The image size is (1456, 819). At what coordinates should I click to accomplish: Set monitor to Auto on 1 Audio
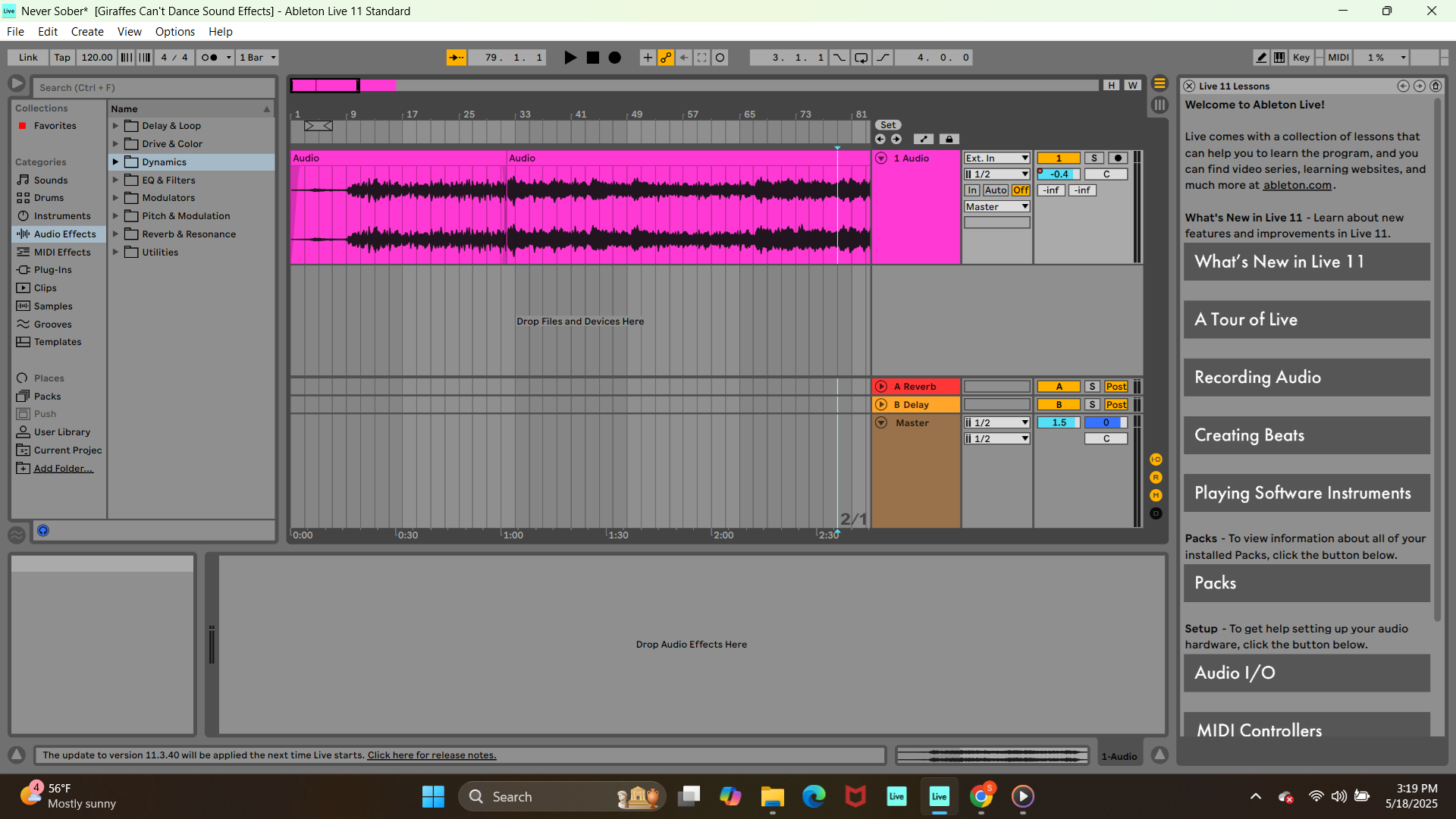click(x=996, y=190)
